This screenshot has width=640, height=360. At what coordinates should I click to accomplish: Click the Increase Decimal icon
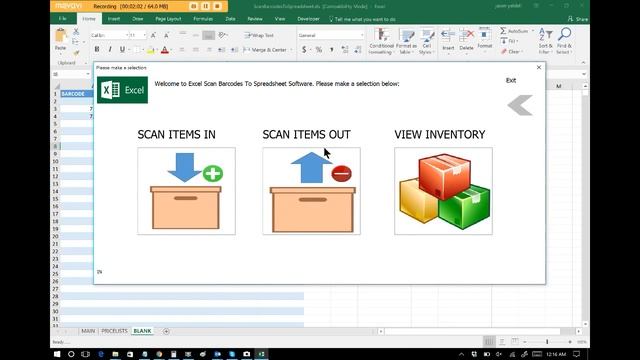coord(345,50)
